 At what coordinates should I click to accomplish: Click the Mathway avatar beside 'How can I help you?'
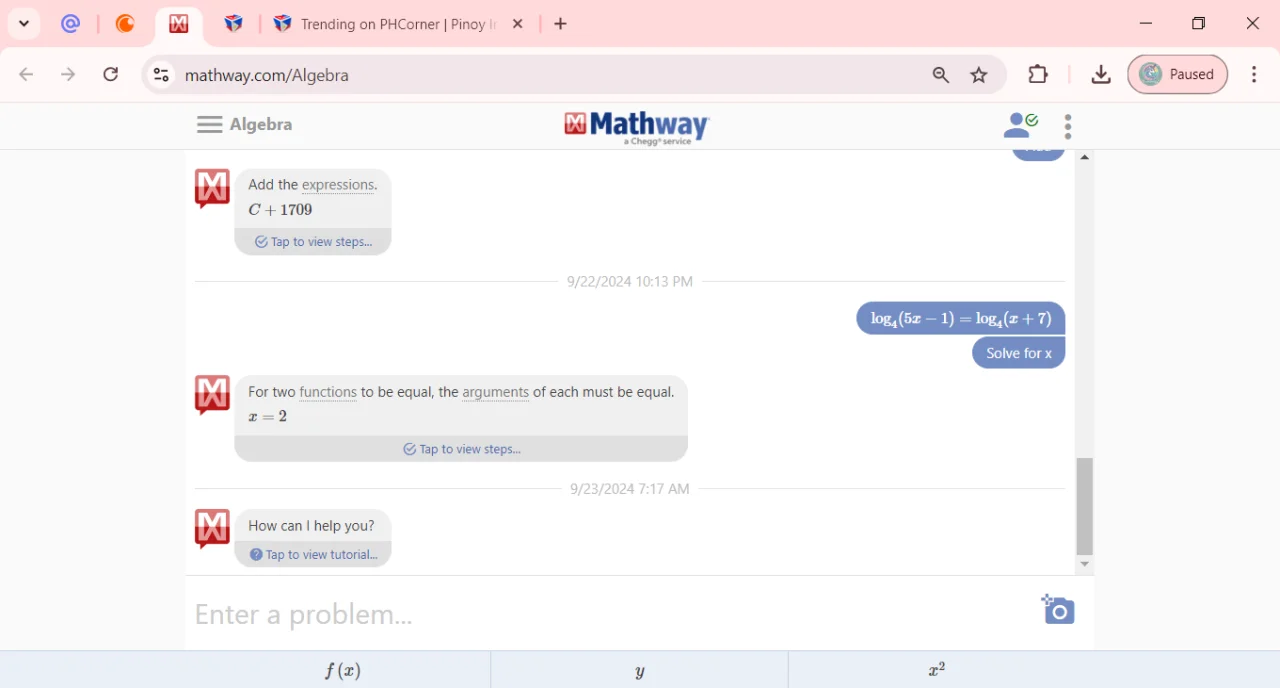212,529
